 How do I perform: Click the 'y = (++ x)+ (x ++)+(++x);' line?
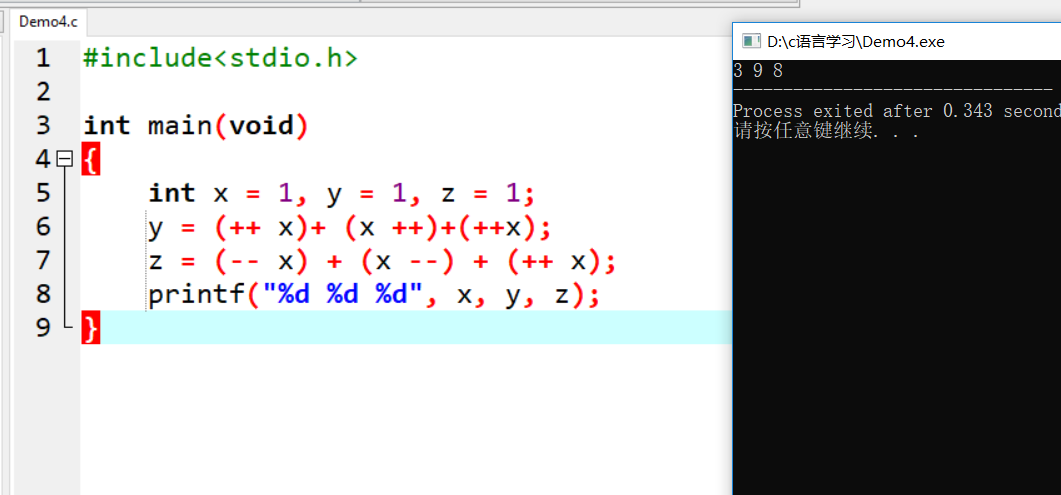coord(351,228)
